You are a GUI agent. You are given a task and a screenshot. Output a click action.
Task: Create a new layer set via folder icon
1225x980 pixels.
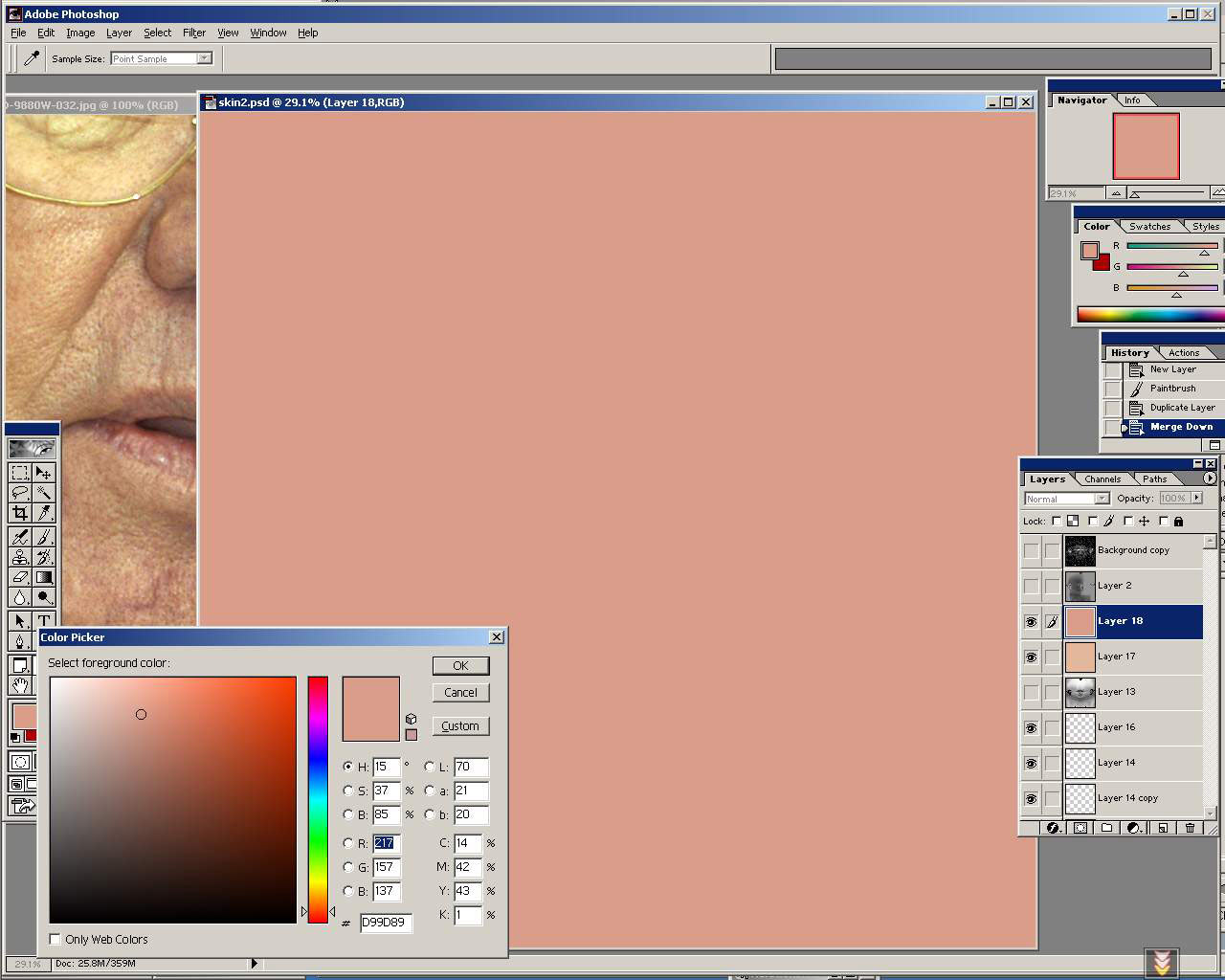click(x=1107, y=828)
